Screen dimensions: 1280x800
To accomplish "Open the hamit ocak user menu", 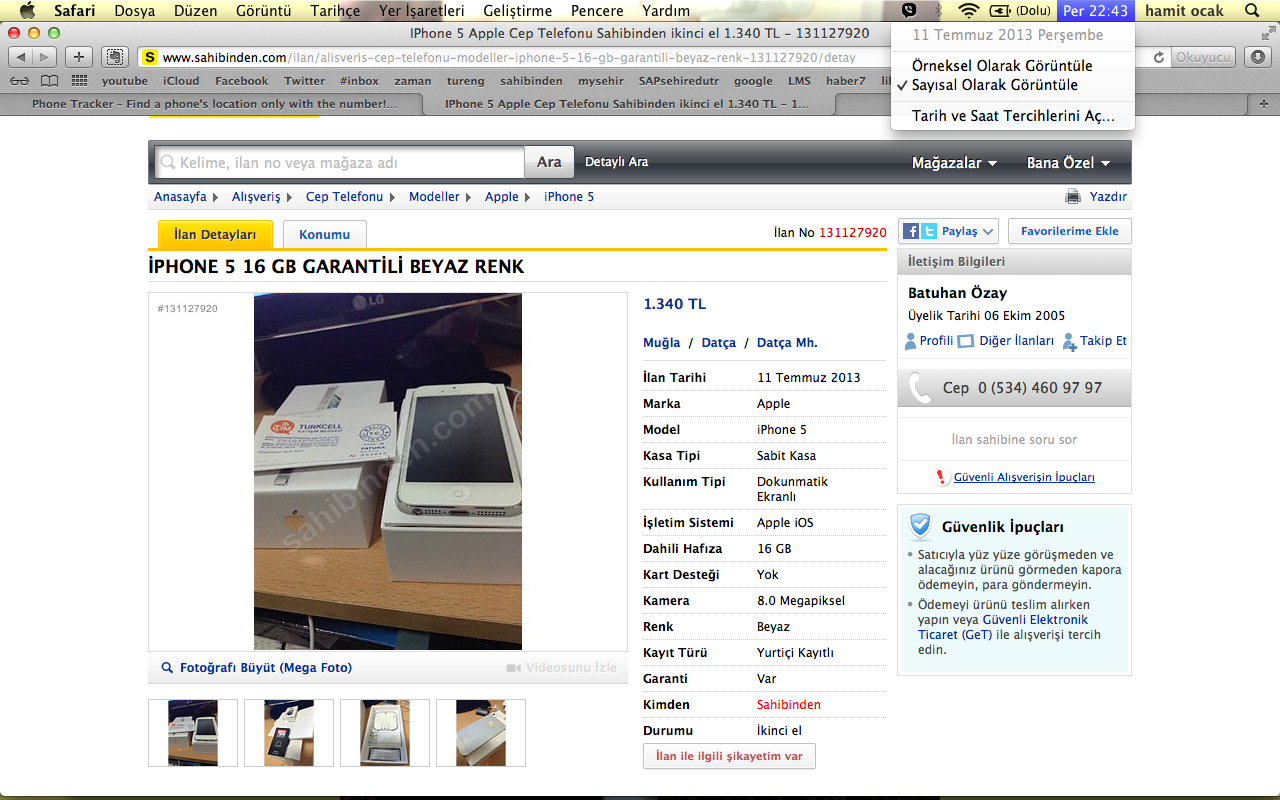I will coord(1185,11).
